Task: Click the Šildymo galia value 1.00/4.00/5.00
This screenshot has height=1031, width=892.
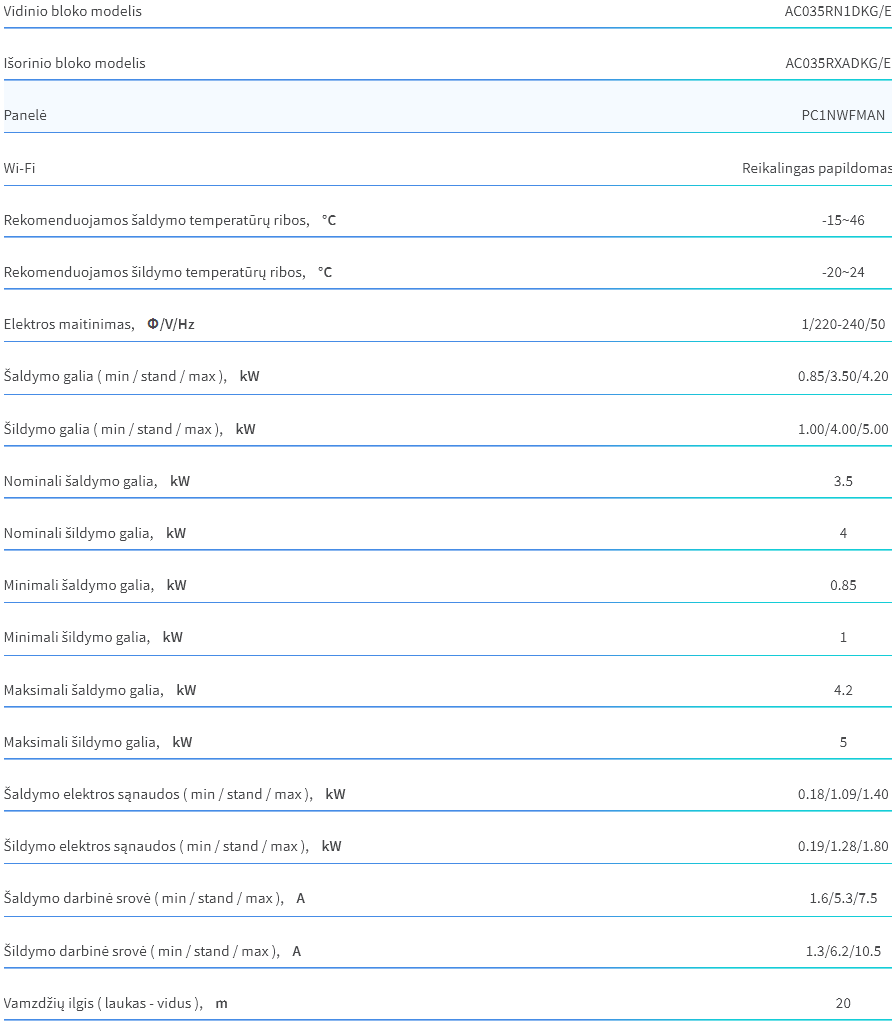Action: pyautogui.click(x=843, y=429)
